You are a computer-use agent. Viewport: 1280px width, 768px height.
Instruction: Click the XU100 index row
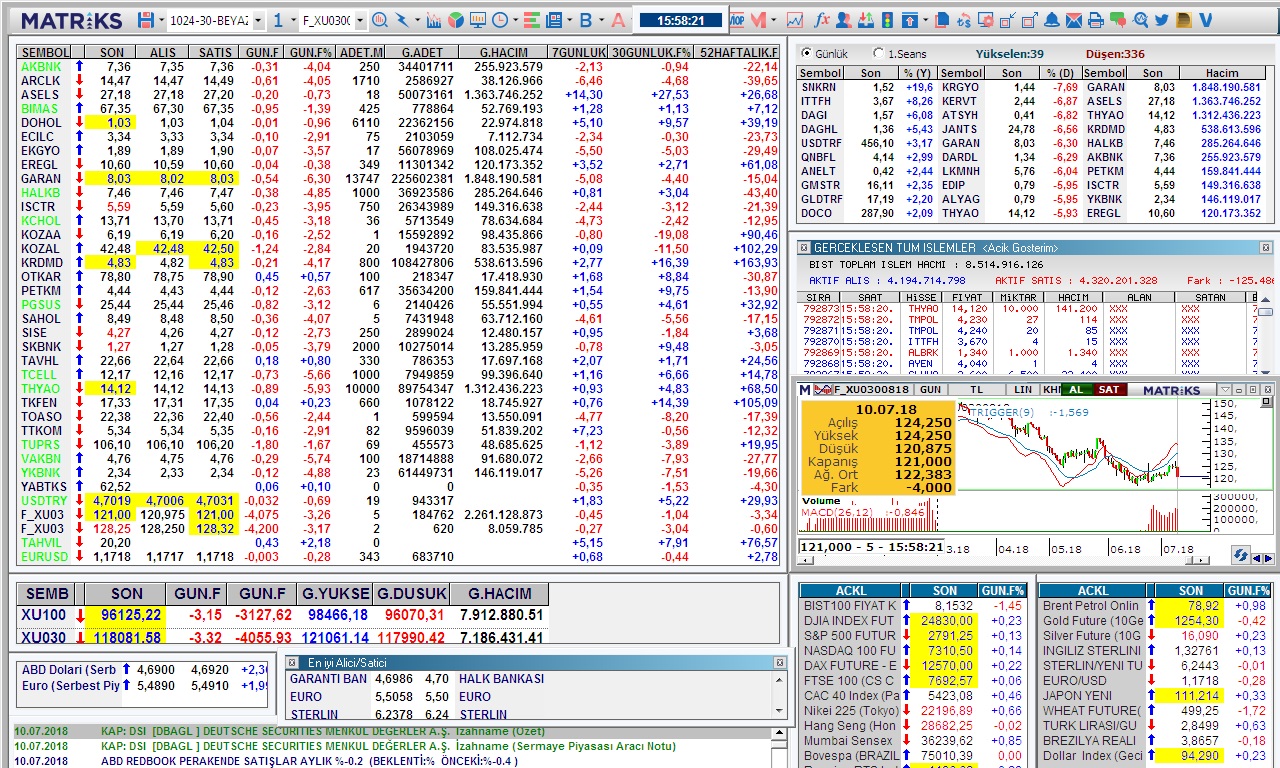click(283, 615)
